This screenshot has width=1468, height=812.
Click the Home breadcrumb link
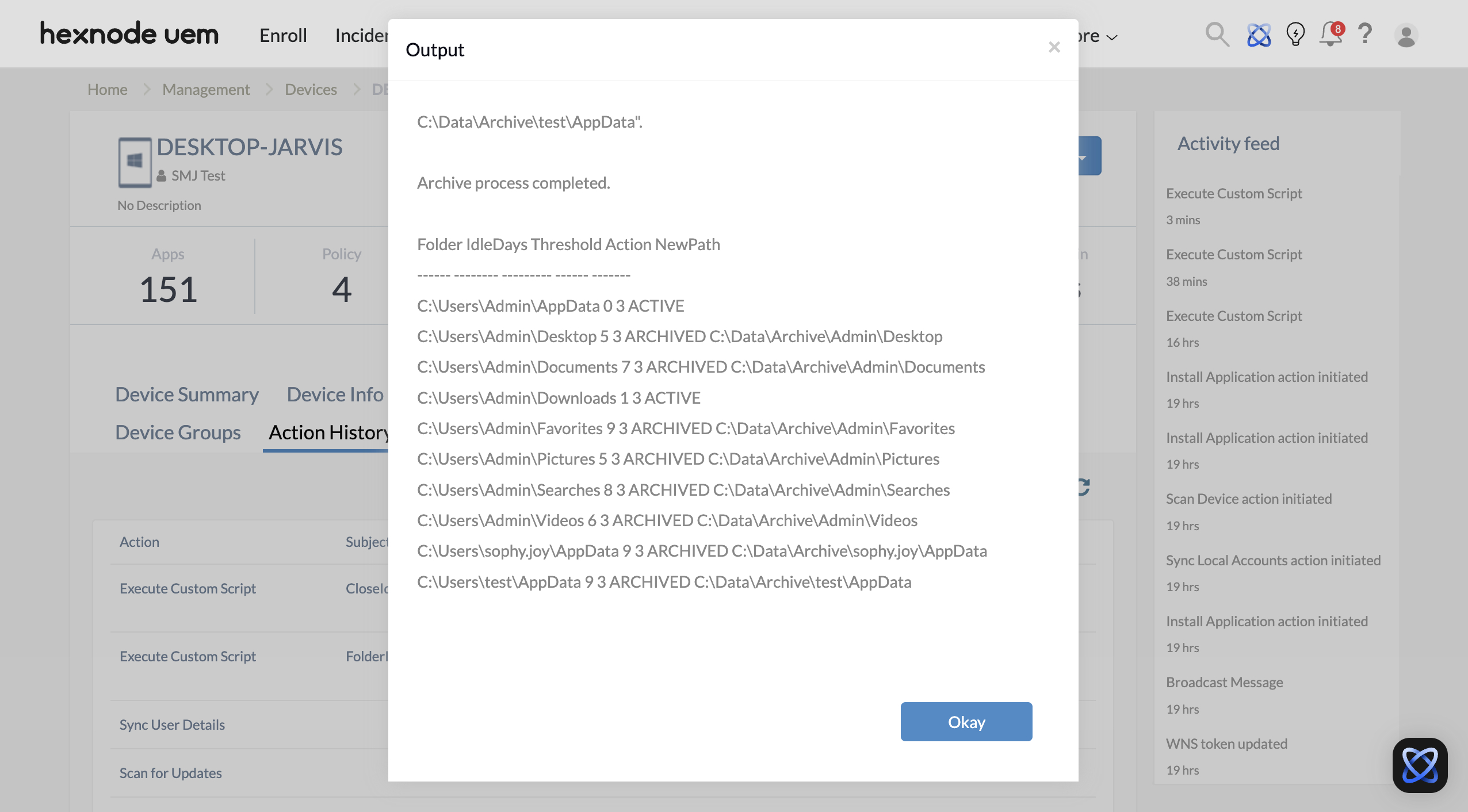tap(107, 90)
